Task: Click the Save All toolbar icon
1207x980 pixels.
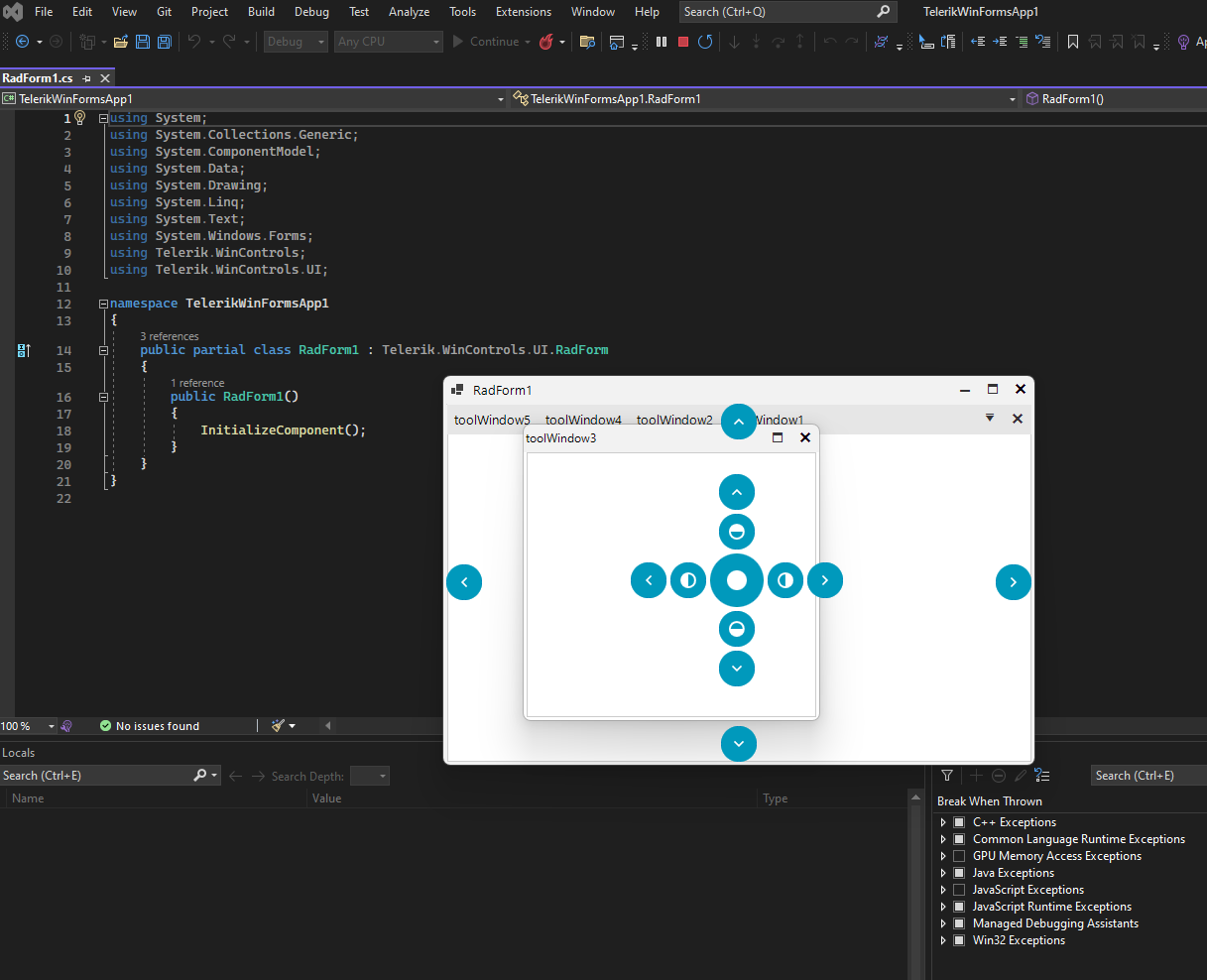Action: [x=165, y=42]
